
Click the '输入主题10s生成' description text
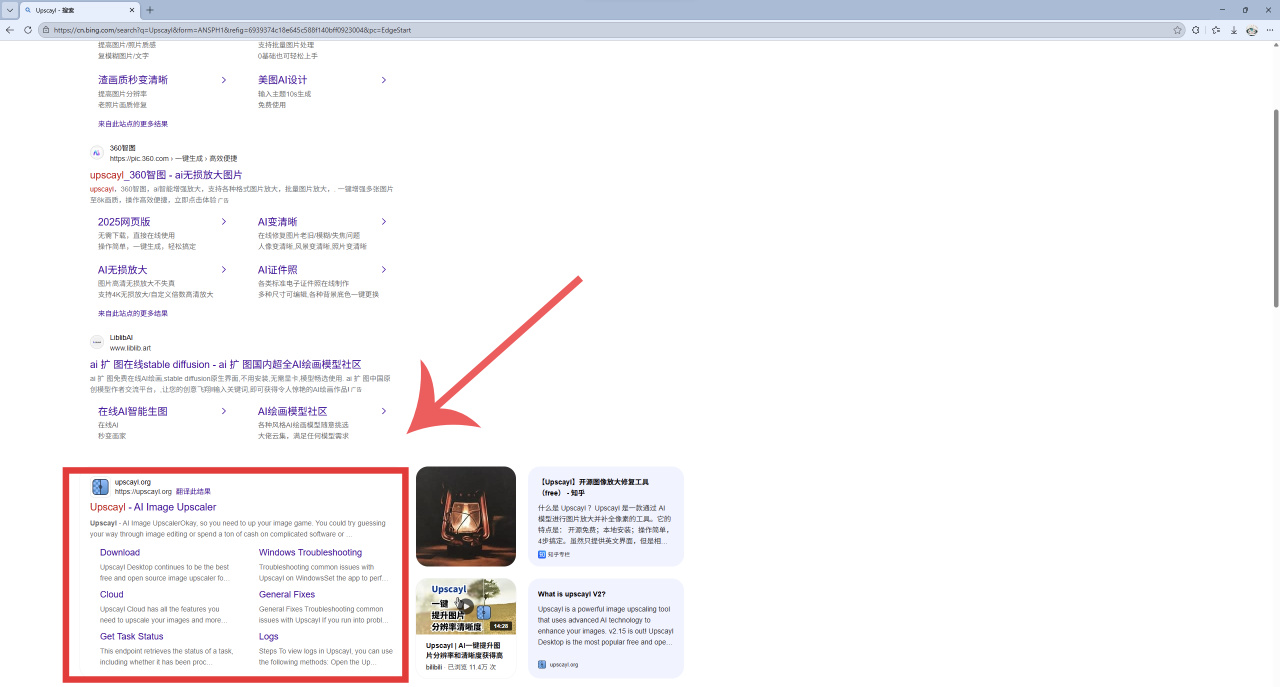[284, 94]
